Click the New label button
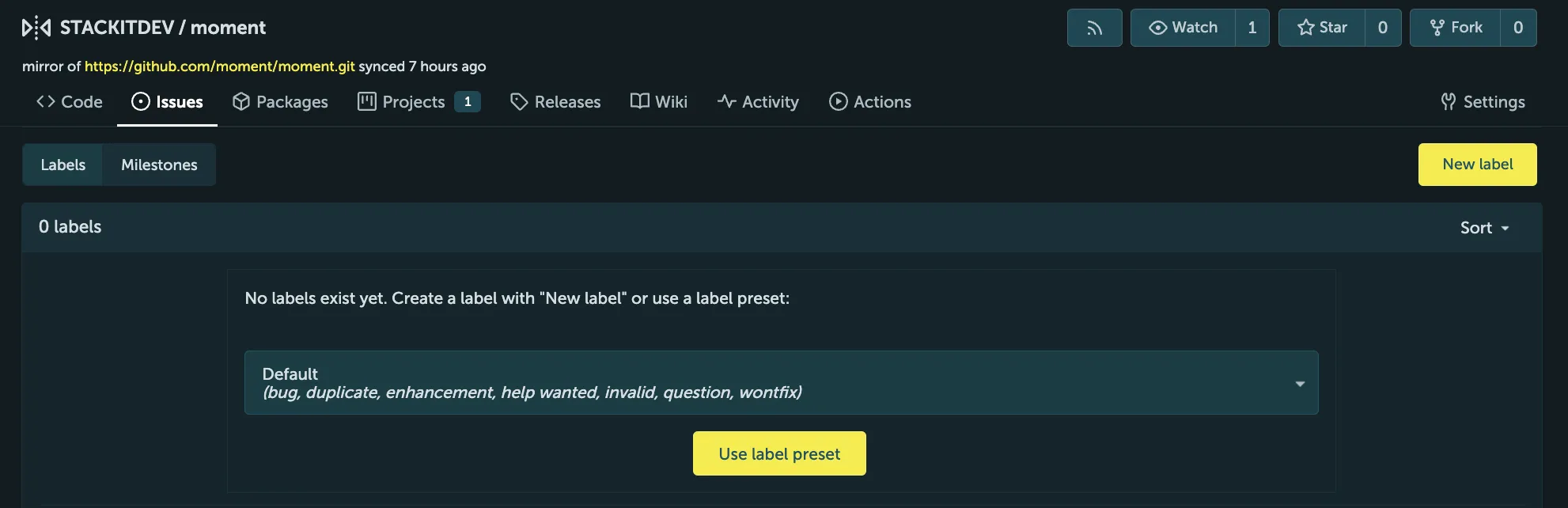 1477,165
